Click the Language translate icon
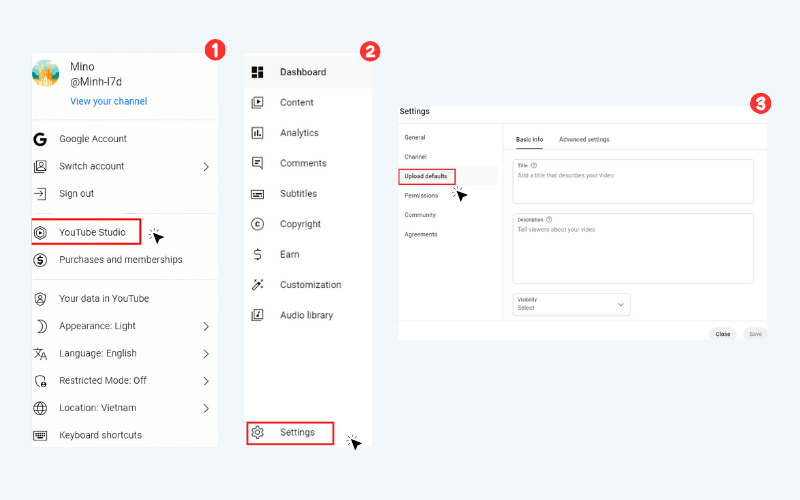 [40, 354]
